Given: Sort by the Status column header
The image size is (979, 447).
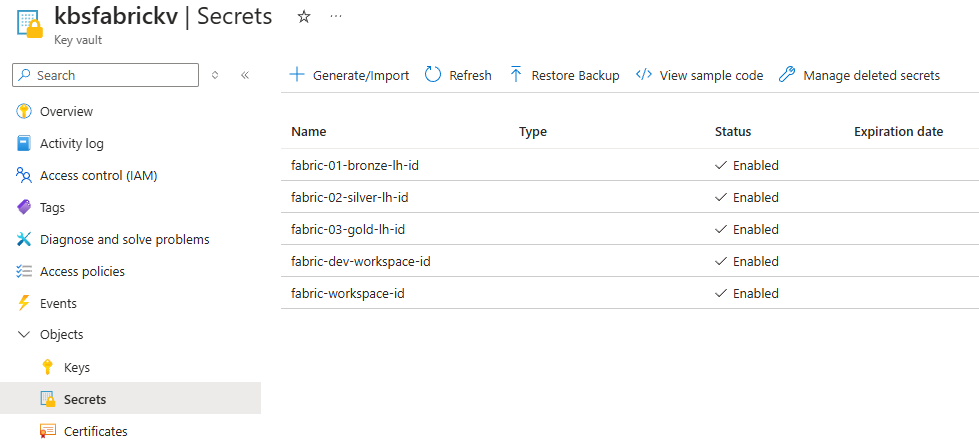Looking at the screenshot, I should tap(733, 132).
